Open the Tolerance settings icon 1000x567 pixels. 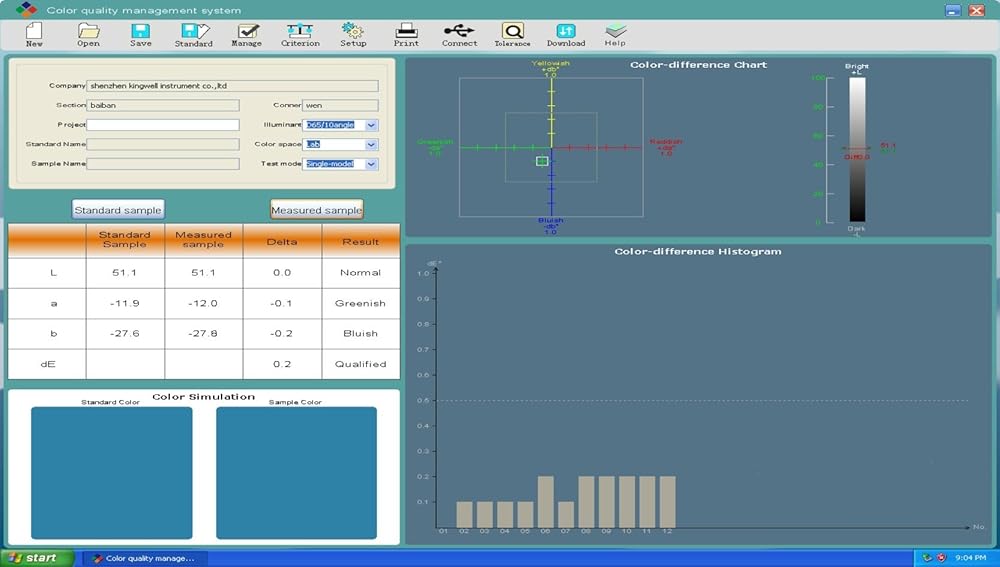pos(512,33)
